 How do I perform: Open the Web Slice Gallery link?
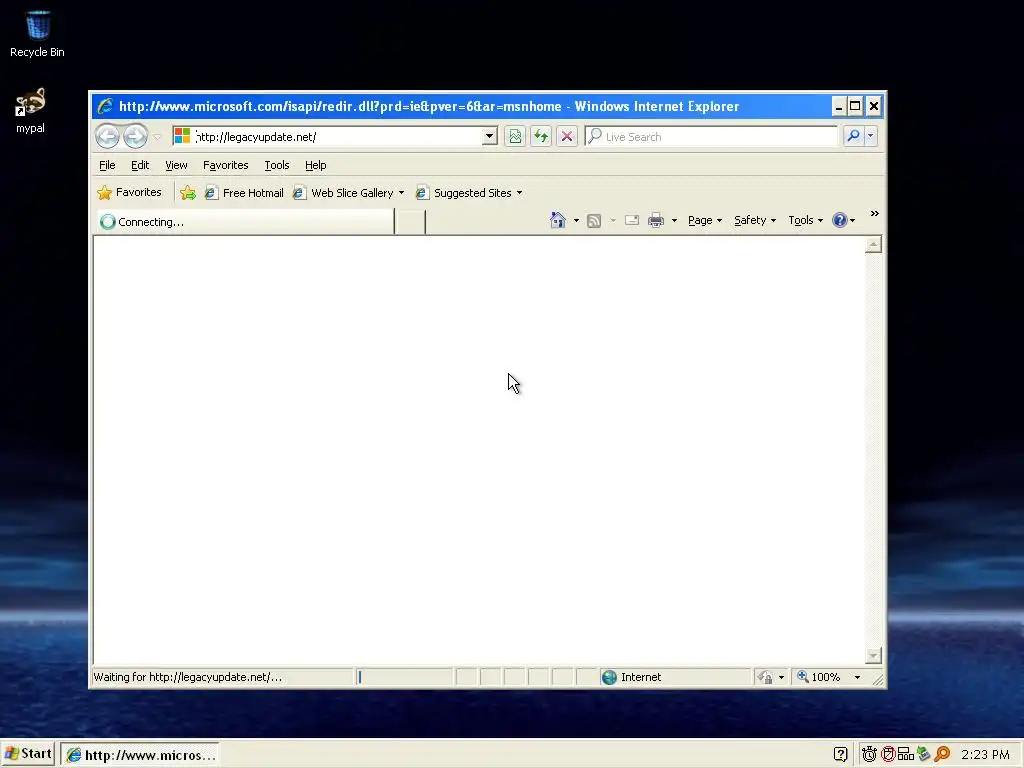click(x=344, y=193)
